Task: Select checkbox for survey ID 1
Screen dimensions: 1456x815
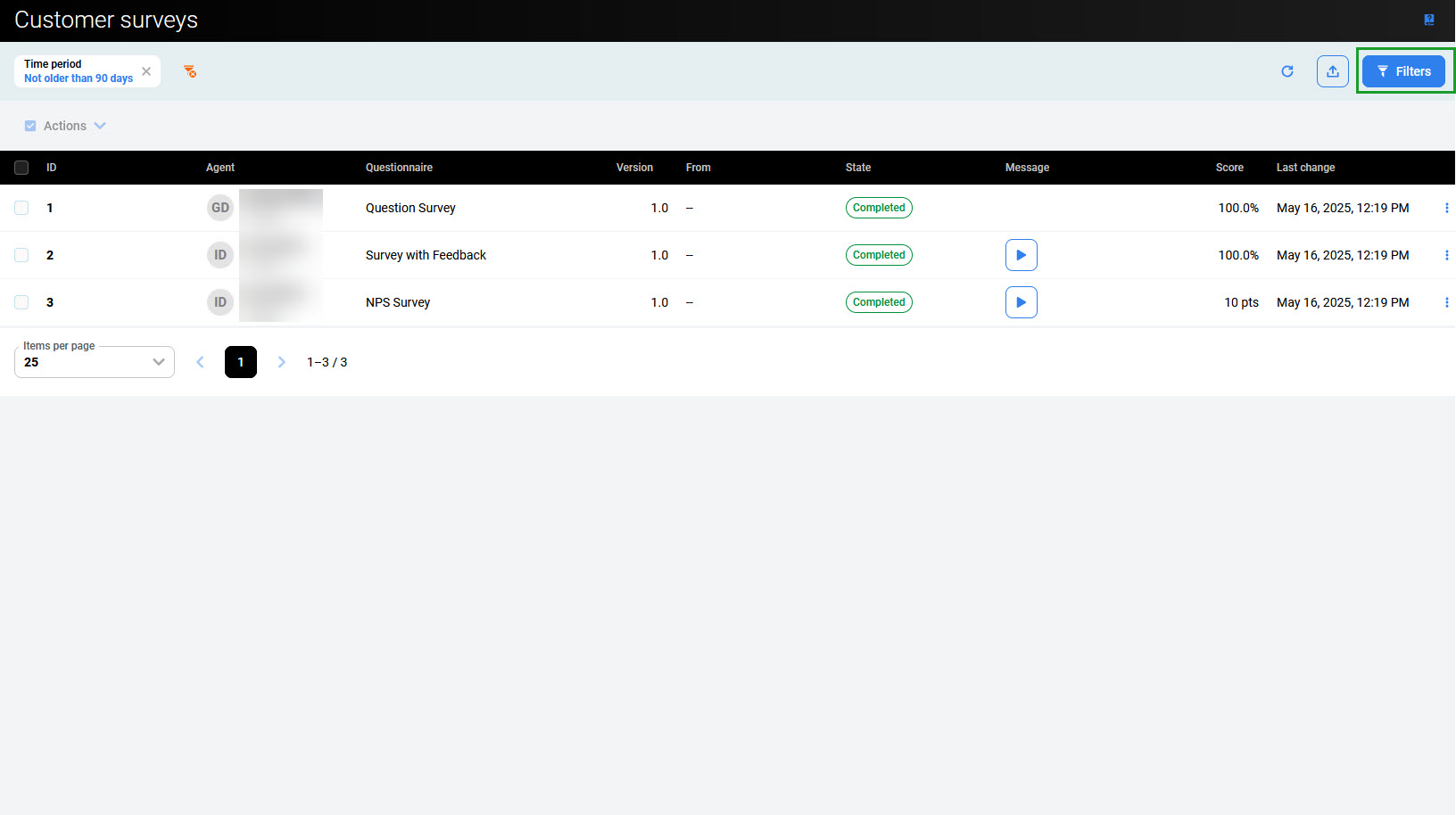Action: 21,208
